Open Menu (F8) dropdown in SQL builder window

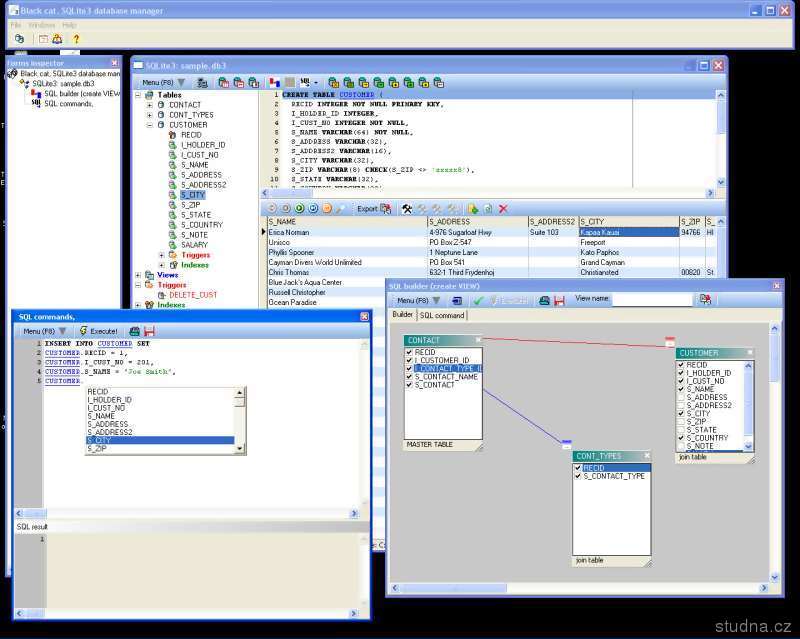(418, 301)
